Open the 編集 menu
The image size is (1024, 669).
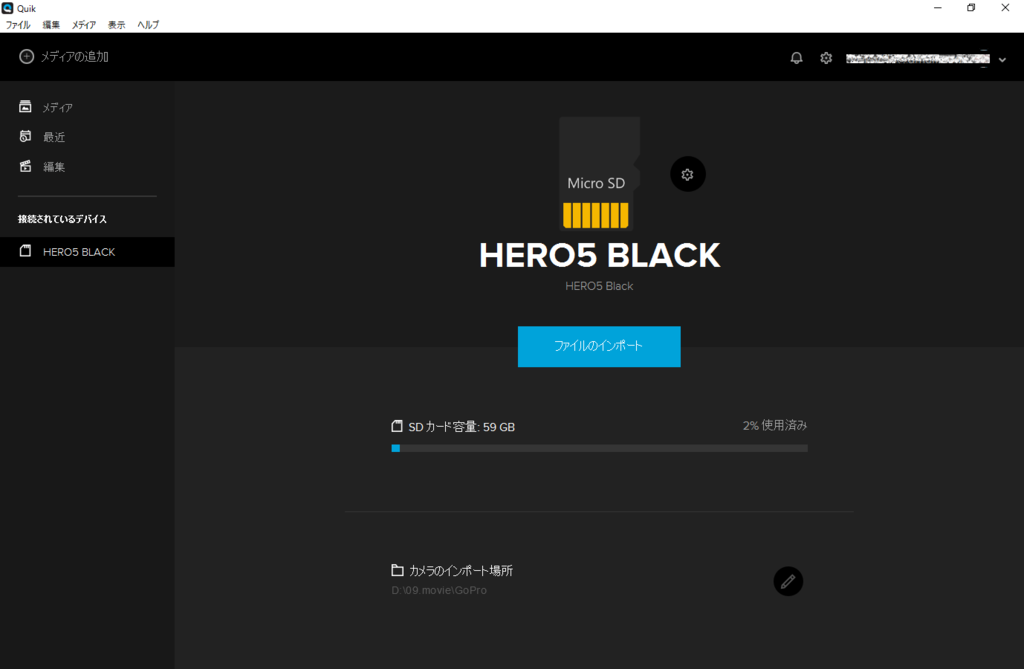51,24
